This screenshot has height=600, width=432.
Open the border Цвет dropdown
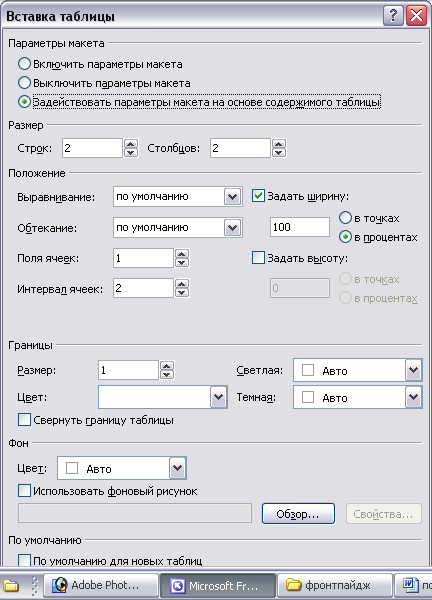point(218,397)
